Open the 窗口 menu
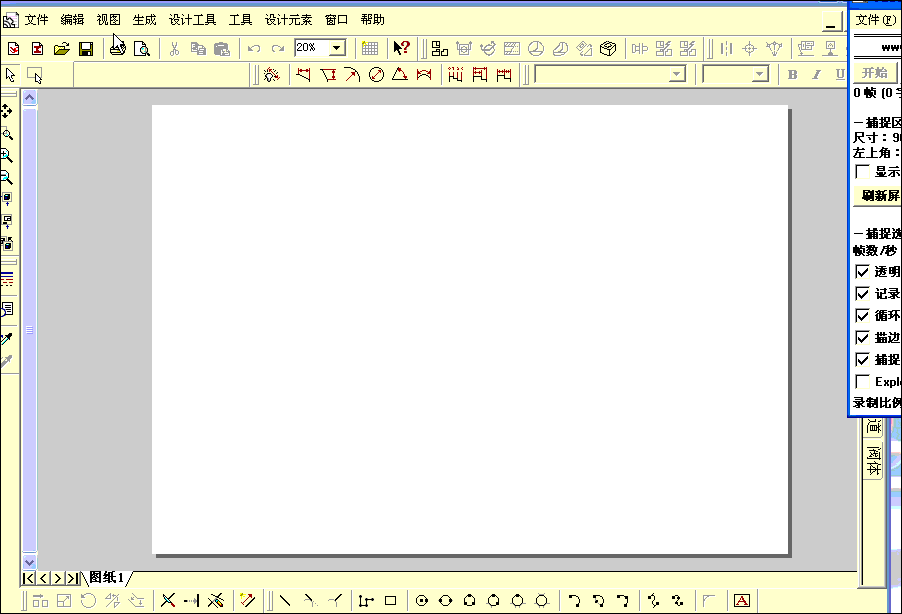 (336, 20)
